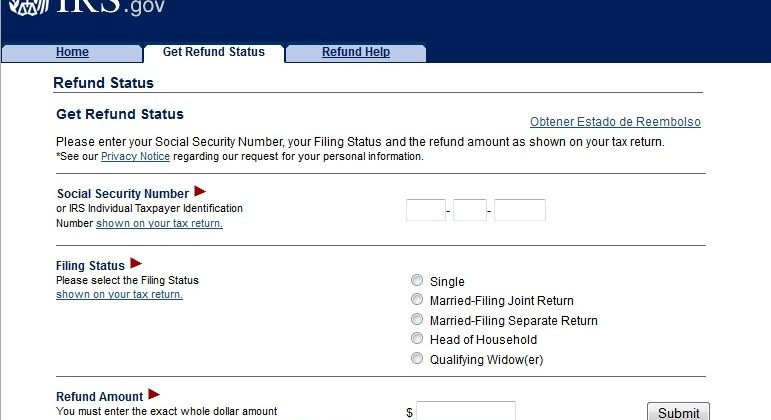The image size is (771, 420).
Task: Click the Get Refund Status tab
Action: [x=213, y=52]
